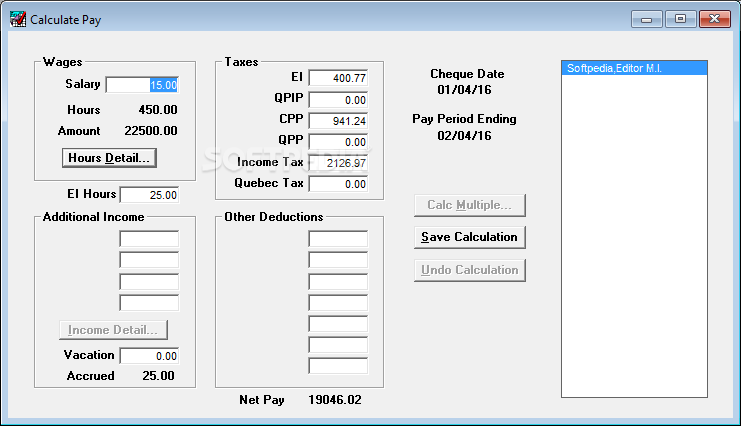Edit the QPIP tax field

pyautogui.click(x=338, y=100)
